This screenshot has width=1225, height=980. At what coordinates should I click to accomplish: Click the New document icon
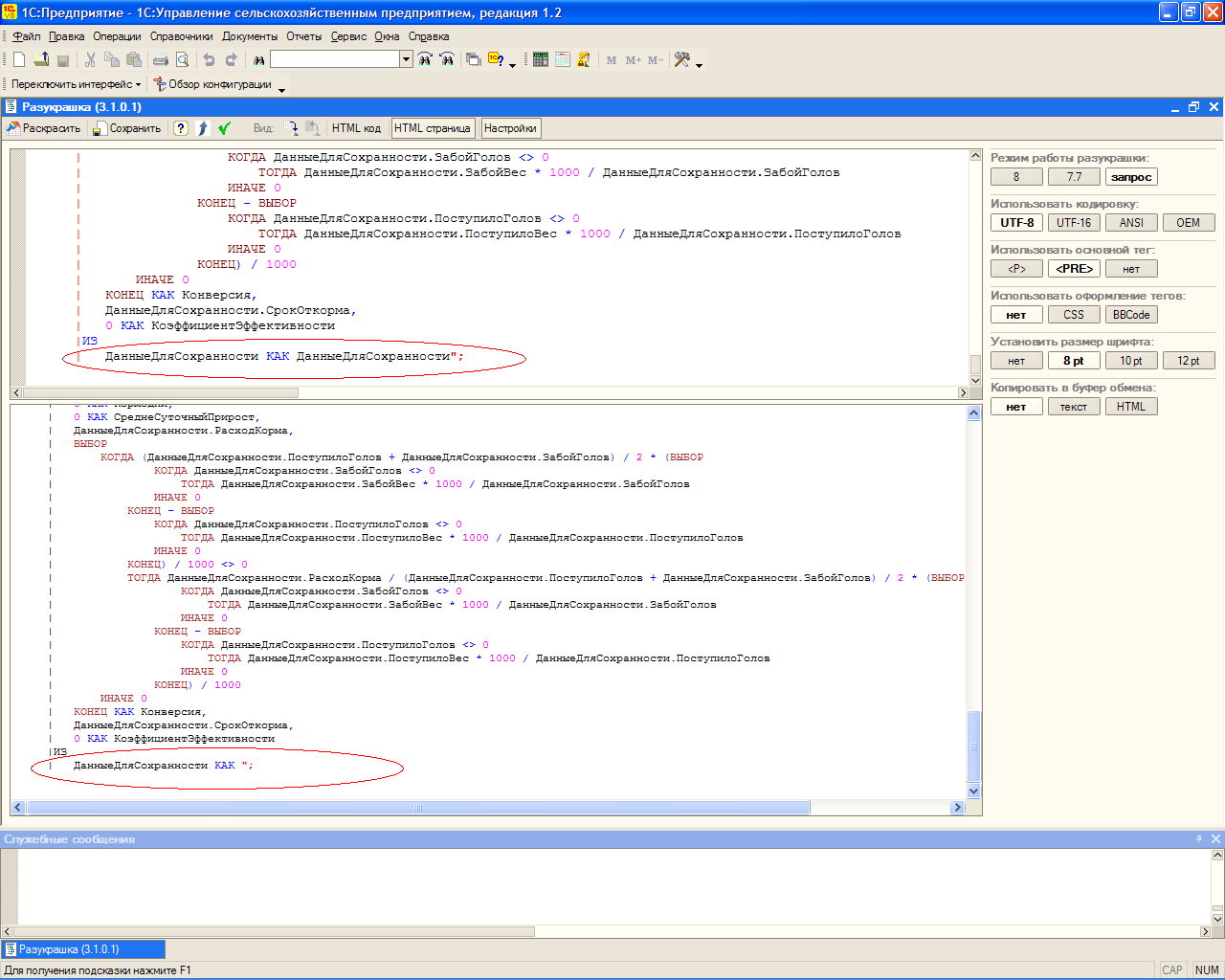pyautogui.click(x=19, y=59)
